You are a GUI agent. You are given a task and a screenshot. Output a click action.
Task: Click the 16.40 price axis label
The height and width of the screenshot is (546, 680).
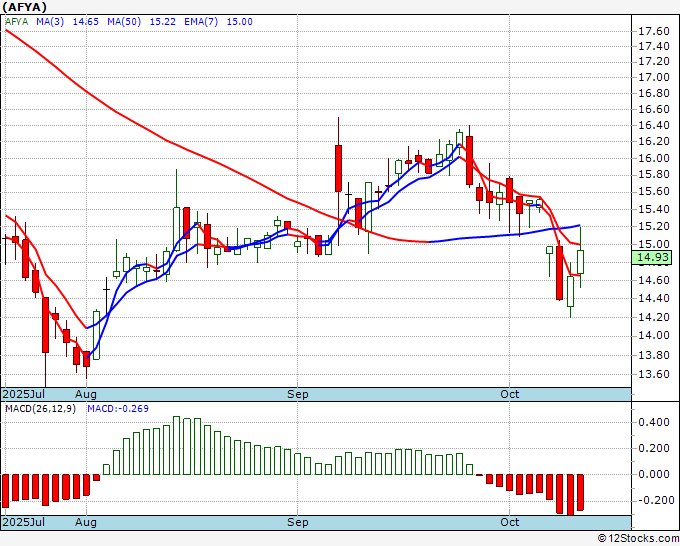(x=654, y=125)
